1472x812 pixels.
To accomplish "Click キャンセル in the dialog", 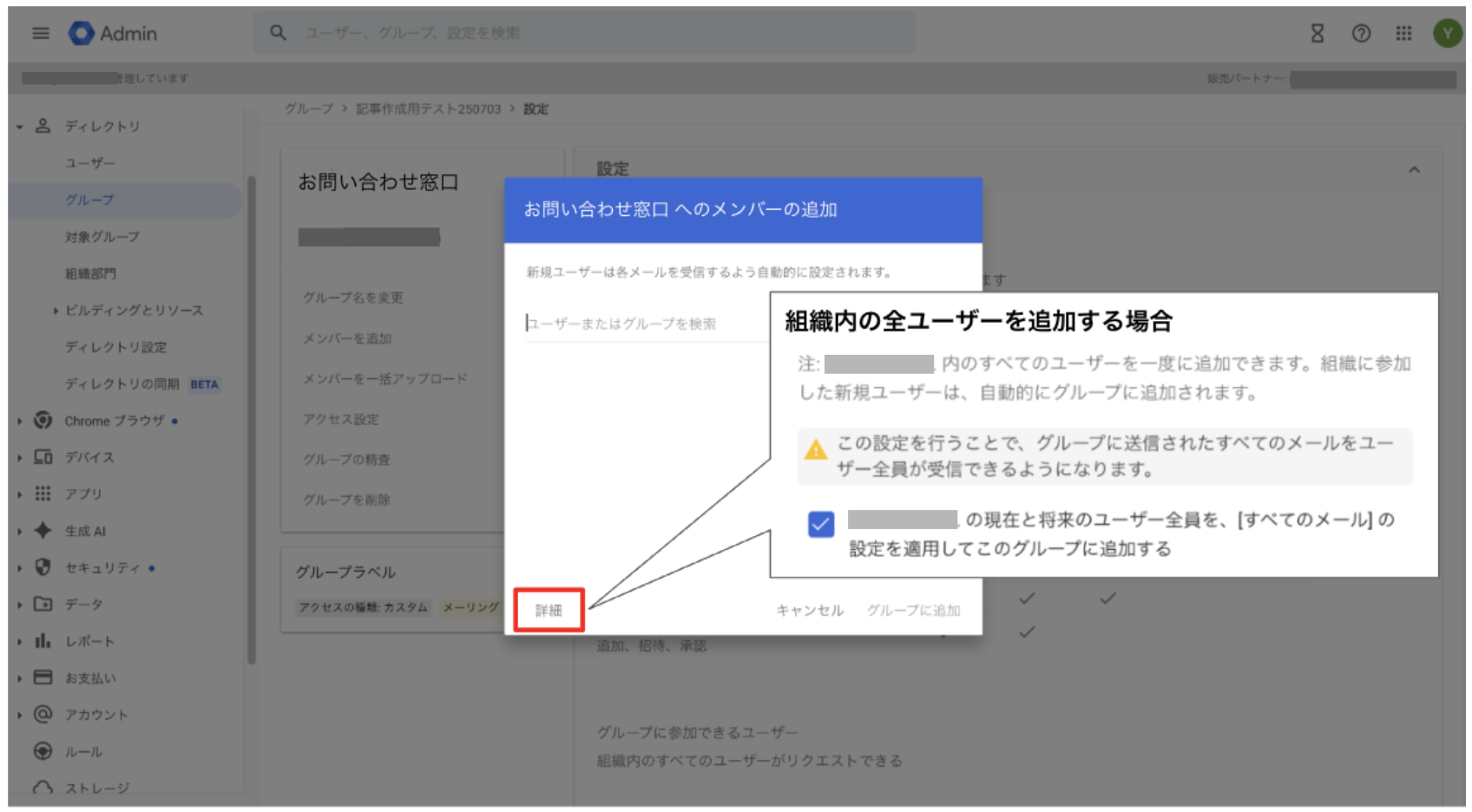I will click(x=809, y=611).
